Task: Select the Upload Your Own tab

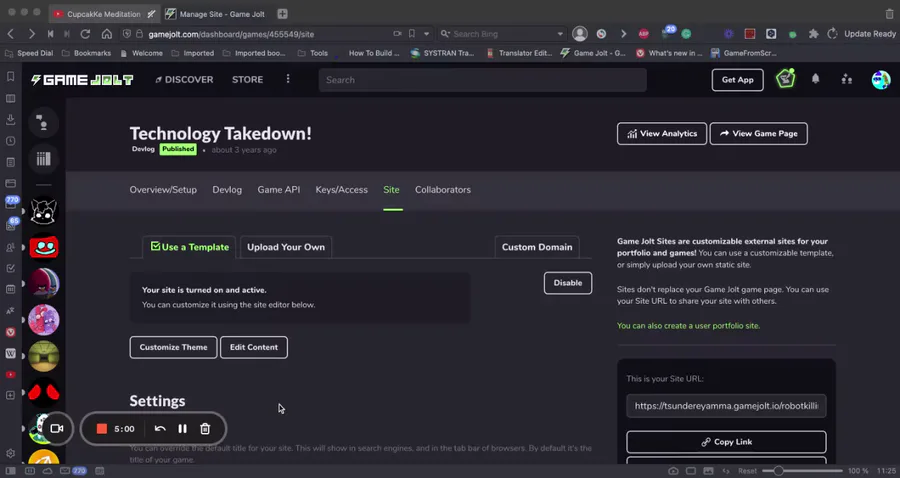Action: click(286, 247)
